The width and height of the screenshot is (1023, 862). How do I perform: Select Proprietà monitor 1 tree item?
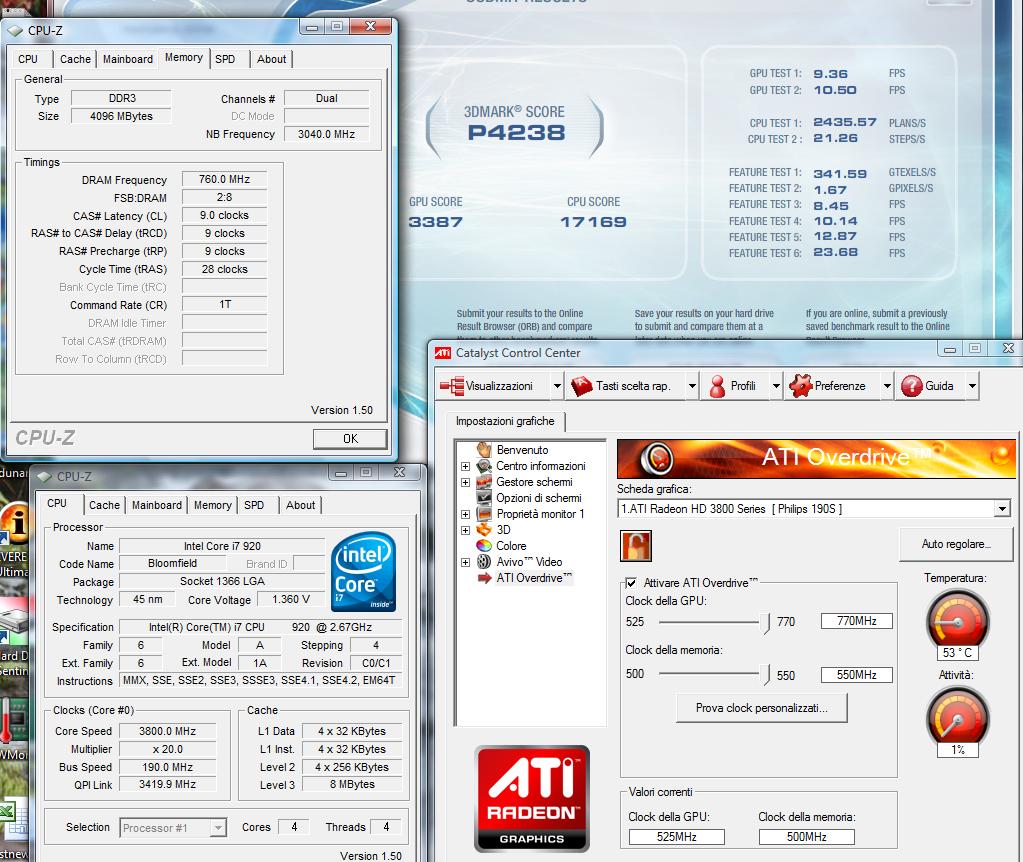540,514
